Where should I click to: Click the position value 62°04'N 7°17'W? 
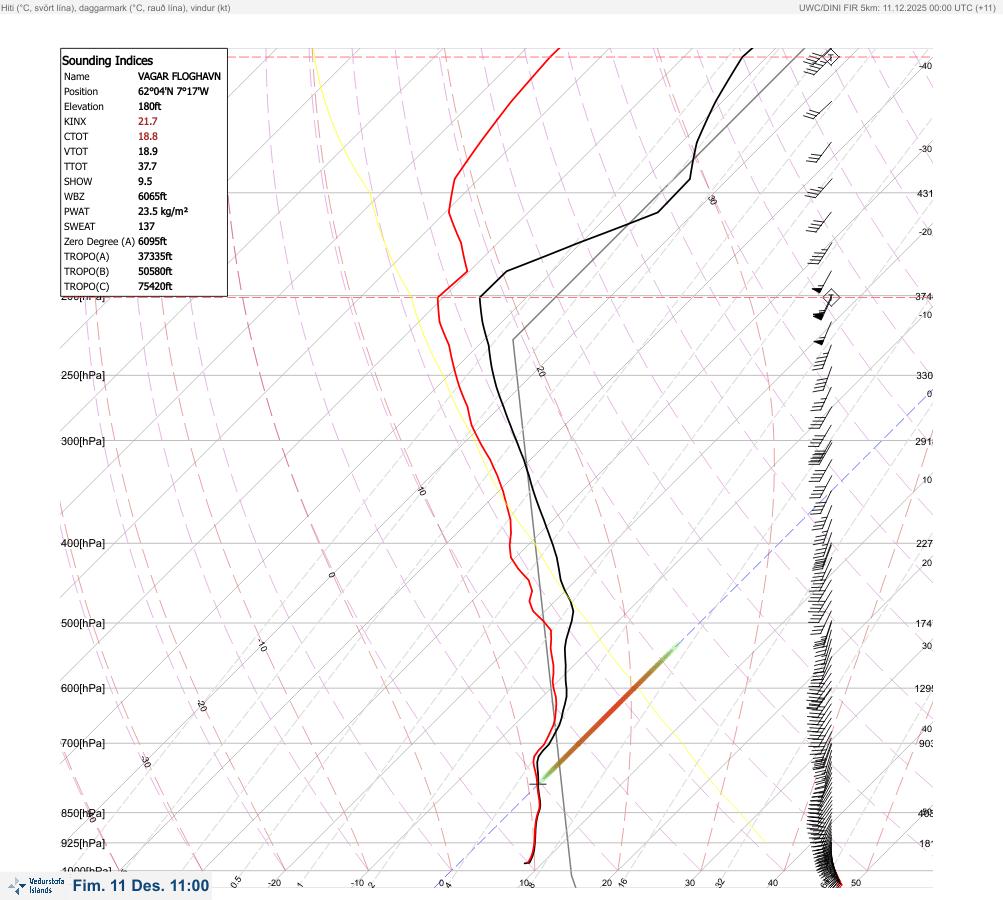pos(173,91)
